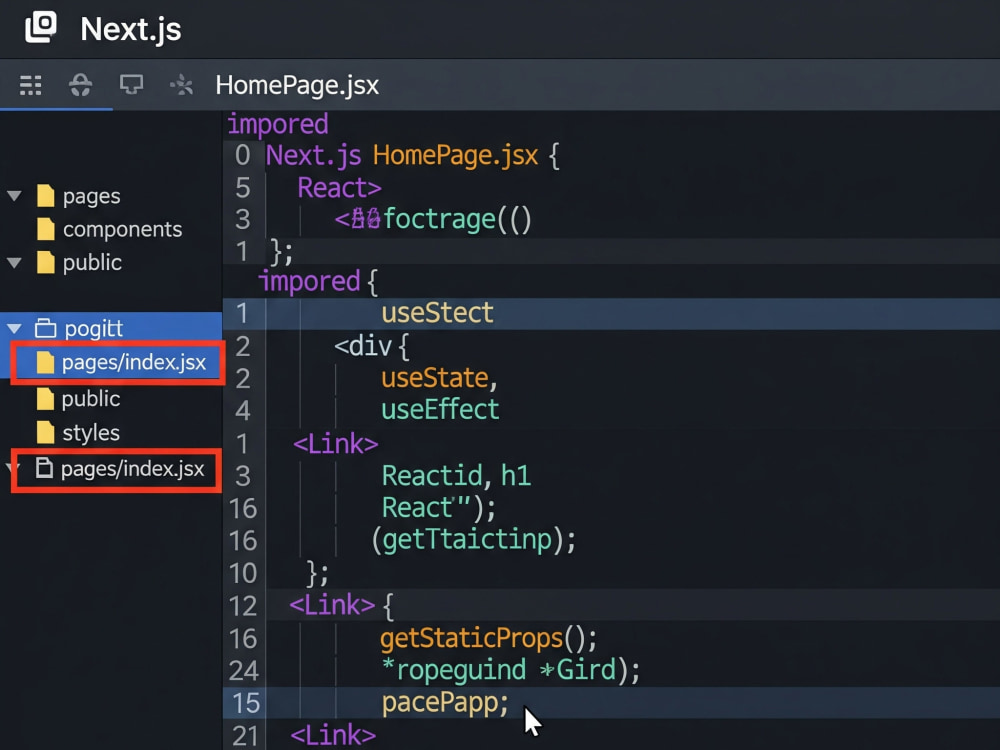Collapse the pogitt folder arrow
The width and height of the screenshot is (1000, 750).
click(x=14, y=329)
